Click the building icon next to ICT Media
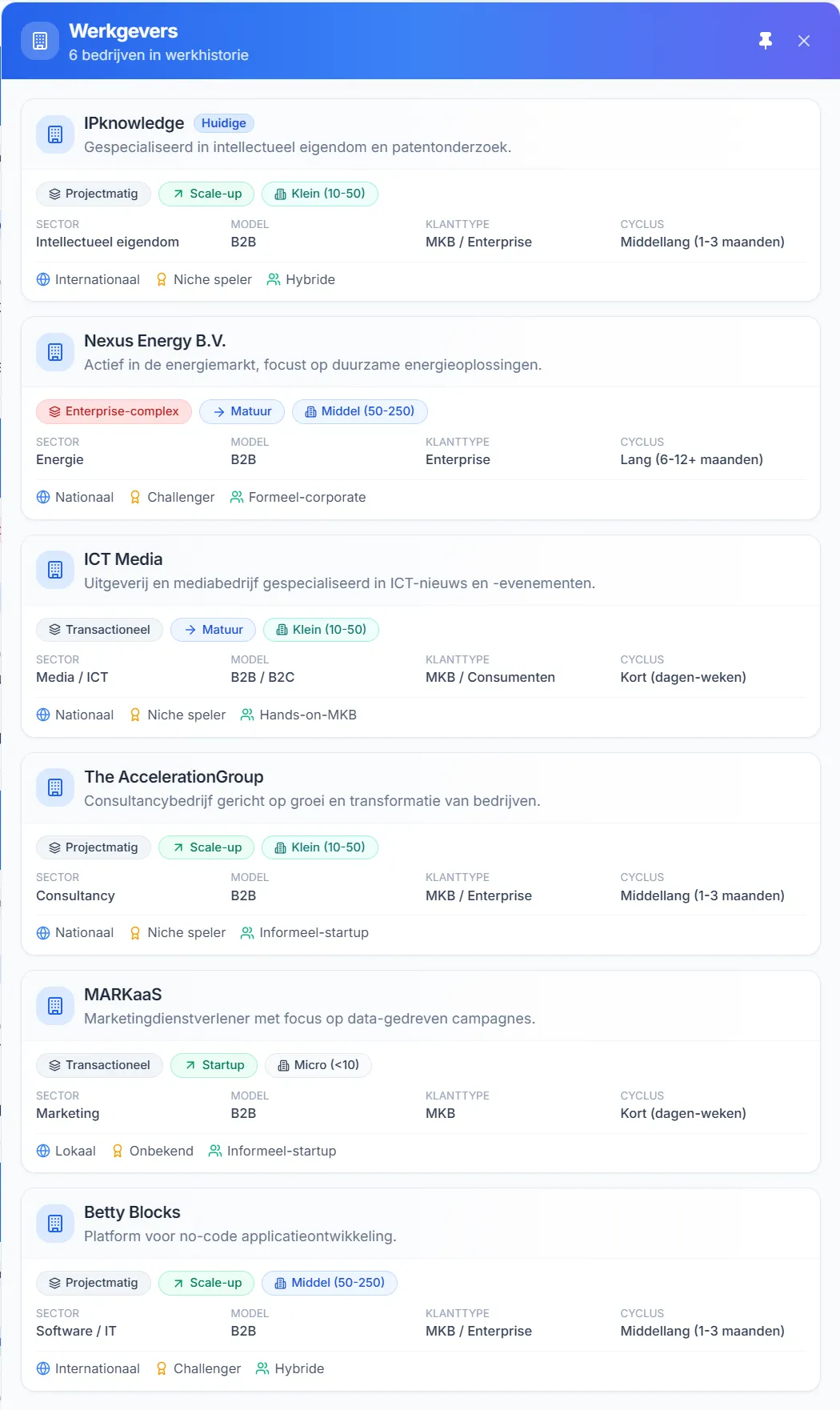The height and width of the screenshot is (1410, 840). [x=55, y=570]
